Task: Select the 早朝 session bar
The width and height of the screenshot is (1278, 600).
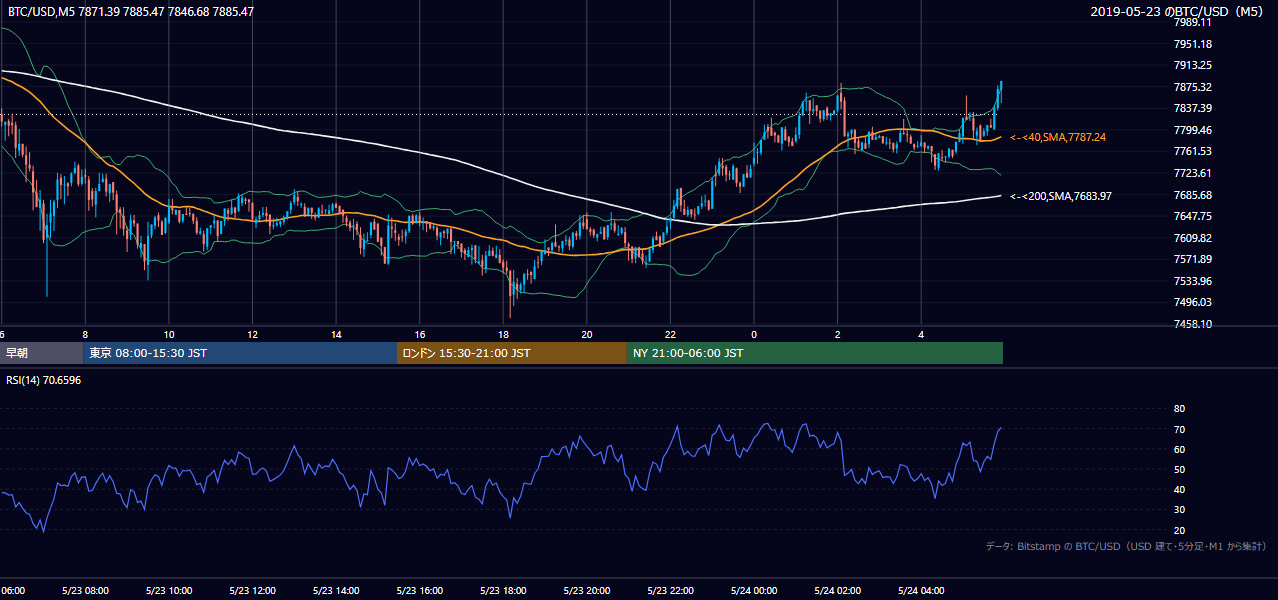Action: 42,352
